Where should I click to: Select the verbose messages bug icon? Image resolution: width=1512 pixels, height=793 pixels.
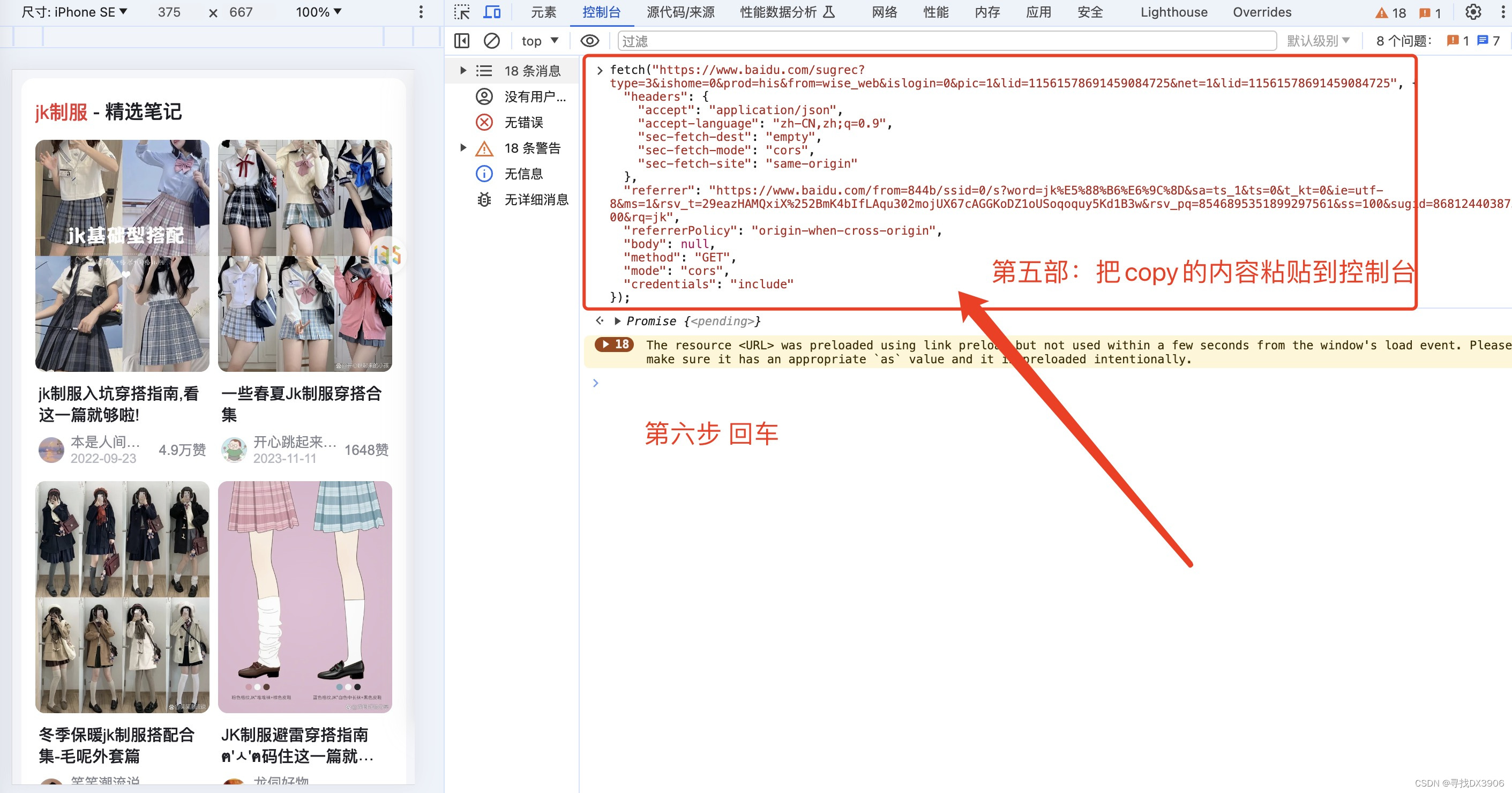(484, 199)
